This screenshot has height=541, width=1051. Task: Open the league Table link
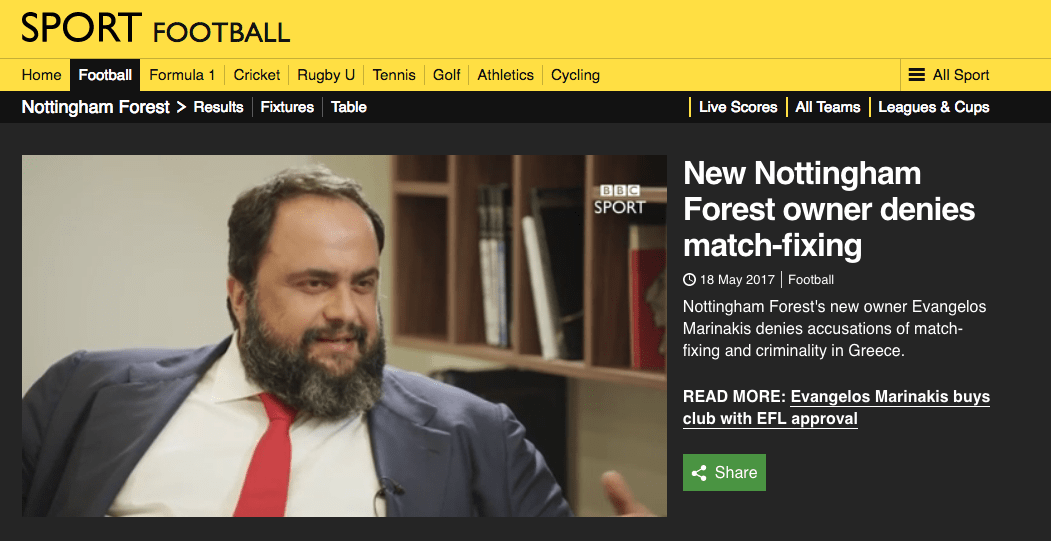click(x=349, y=107)
